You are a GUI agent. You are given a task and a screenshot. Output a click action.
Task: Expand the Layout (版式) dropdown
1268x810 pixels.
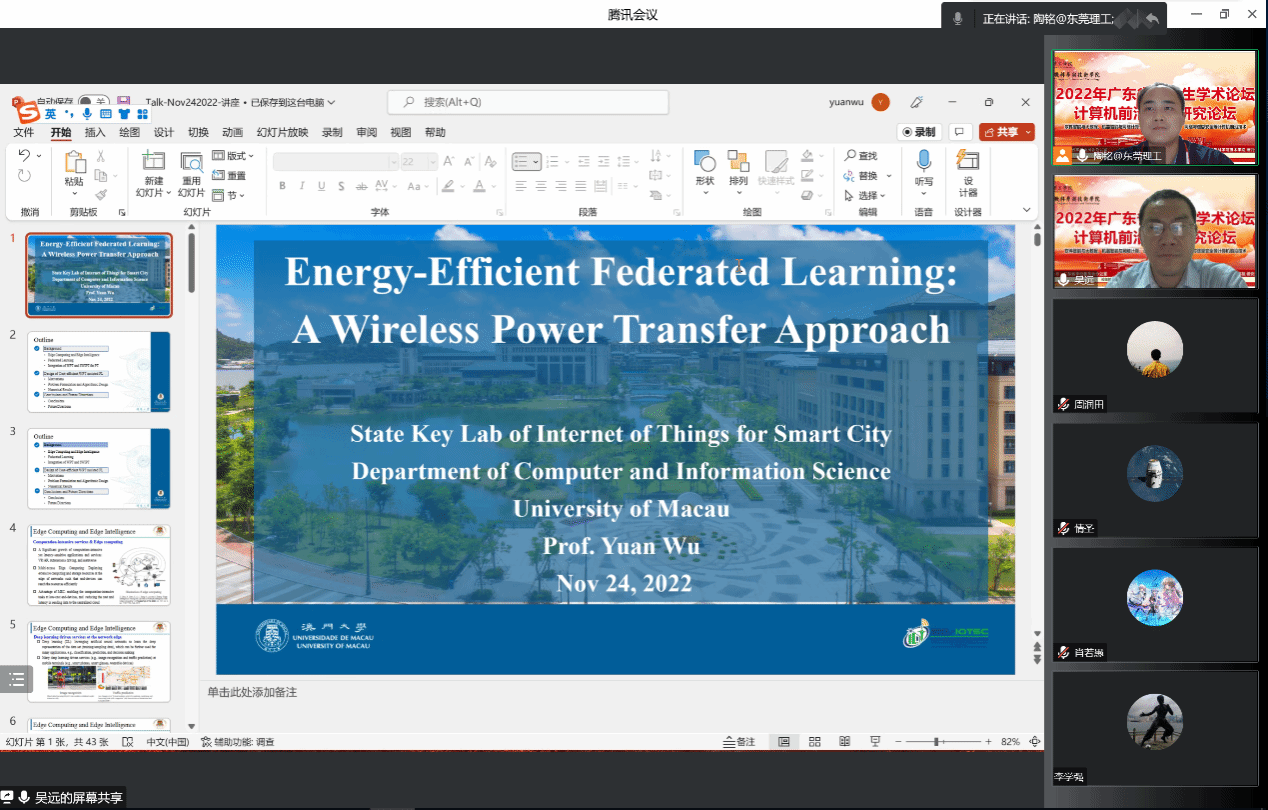(234, 156)
